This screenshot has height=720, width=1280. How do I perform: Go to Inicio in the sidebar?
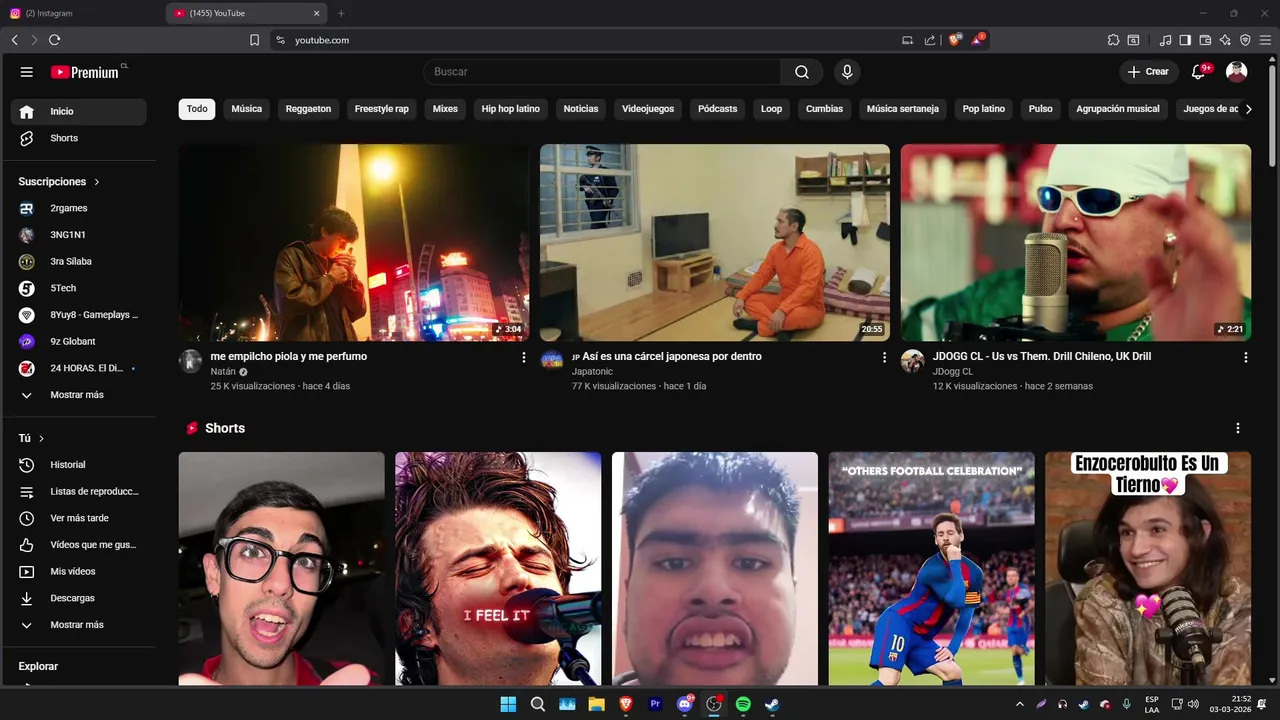pyautogui.click(x=79, y=112)
